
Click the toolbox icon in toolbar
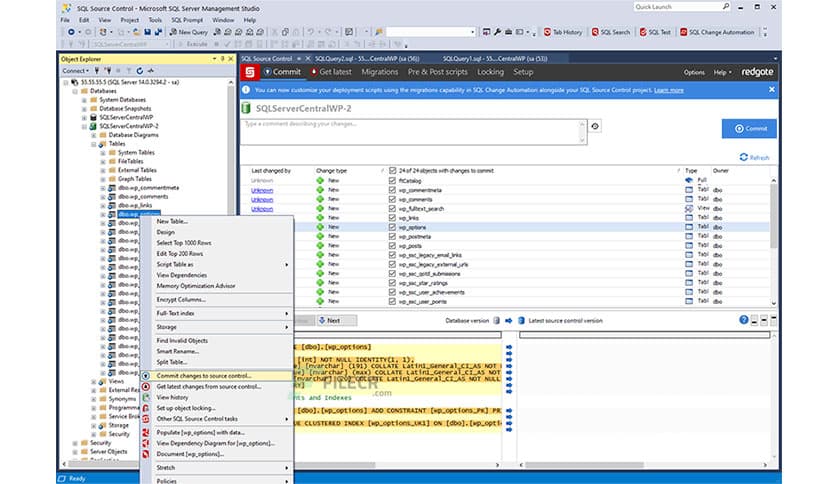click(509, 32)
